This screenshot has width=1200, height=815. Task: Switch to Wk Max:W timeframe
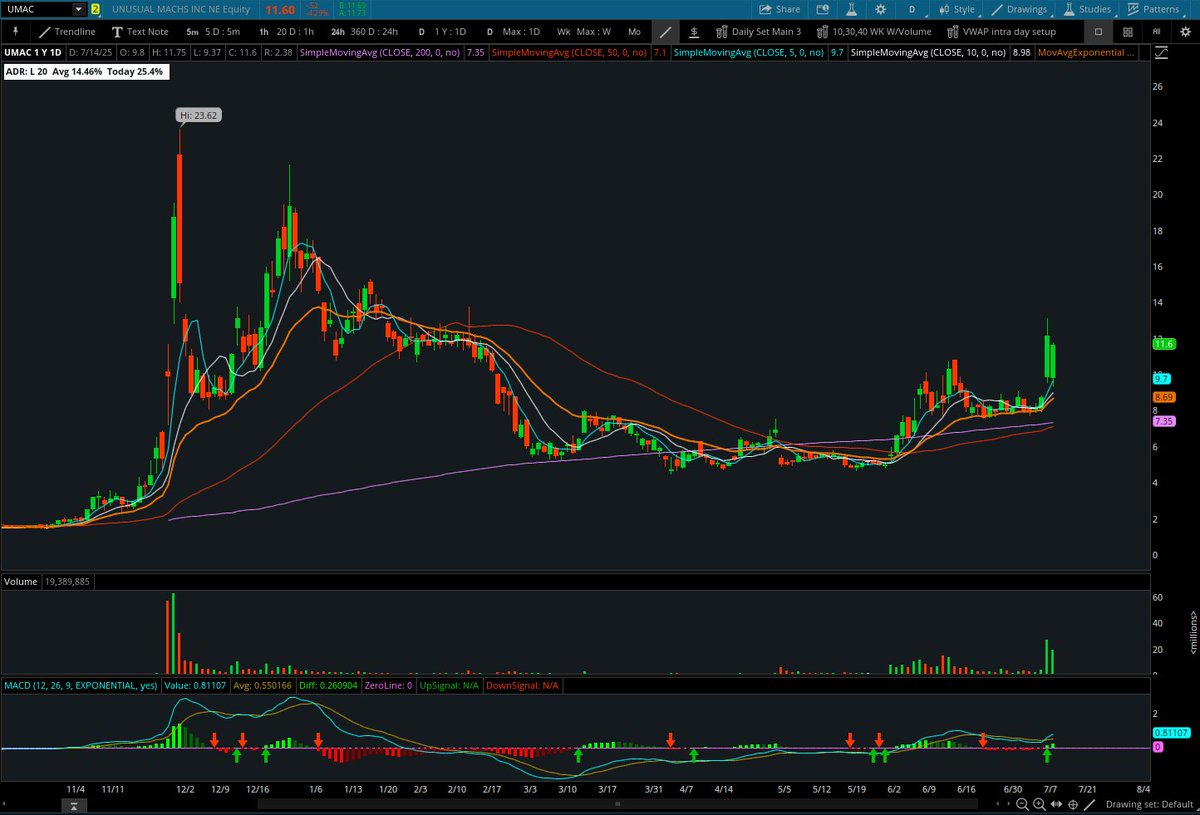tap(583, 32)
